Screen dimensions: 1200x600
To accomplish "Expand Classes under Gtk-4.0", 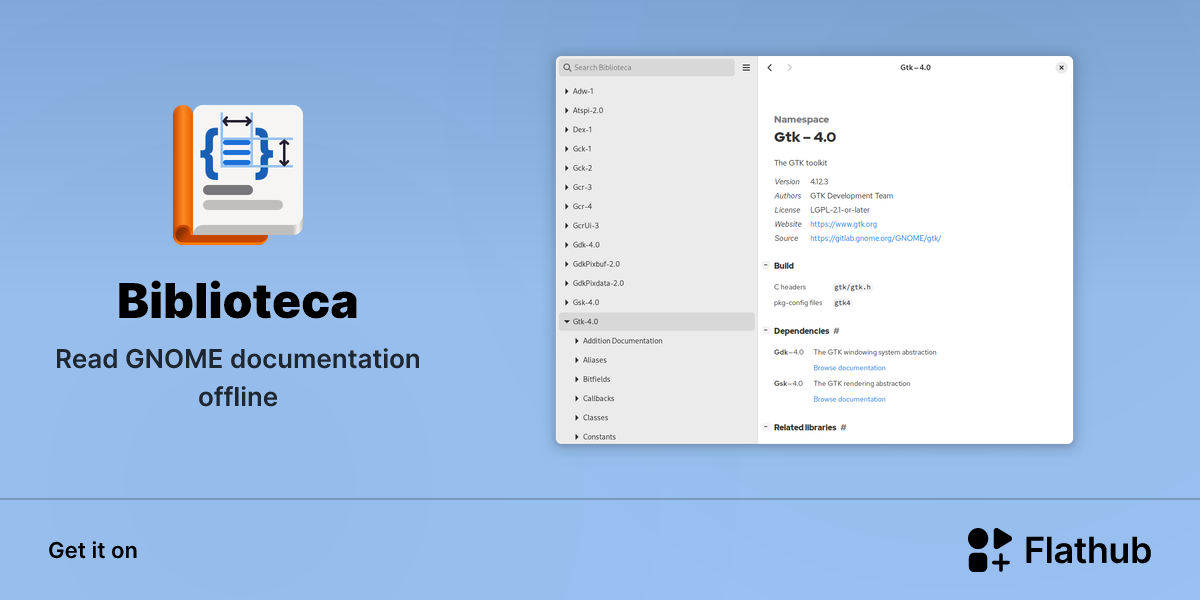I will [x=577, y=418].
